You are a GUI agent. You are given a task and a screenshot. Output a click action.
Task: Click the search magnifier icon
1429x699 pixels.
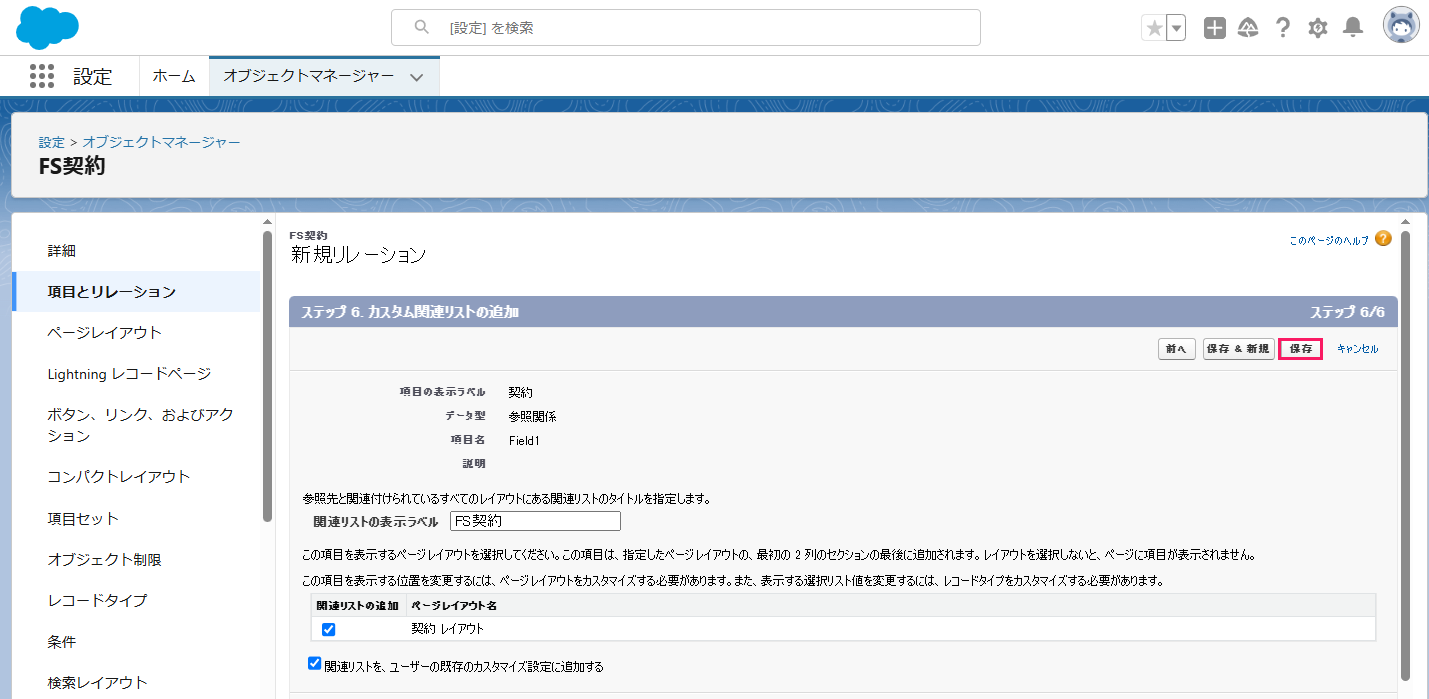[421, 27]
